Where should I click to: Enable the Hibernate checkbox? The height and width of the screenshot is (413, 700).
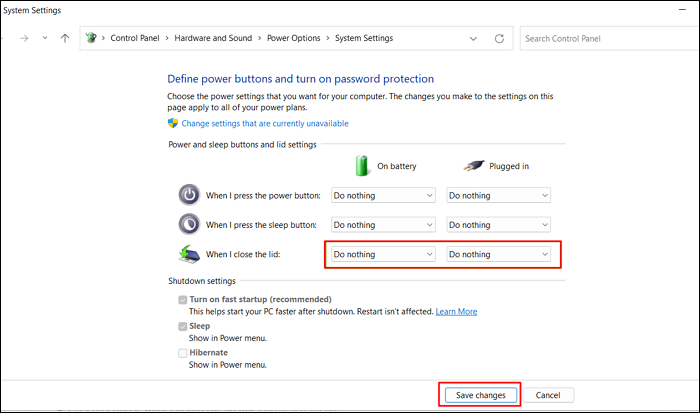coord(182,353)
